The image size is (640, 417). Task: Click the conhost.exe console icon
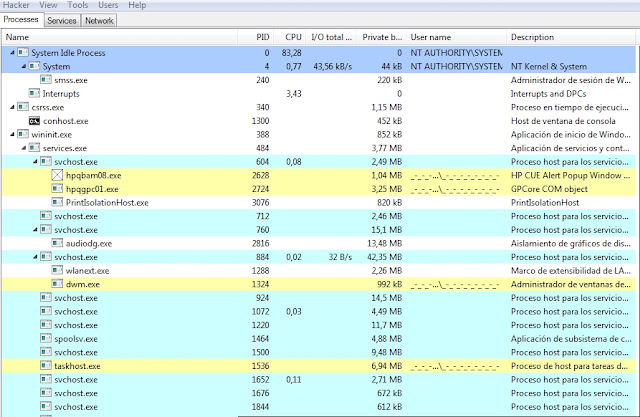click(x=34, y=121)
